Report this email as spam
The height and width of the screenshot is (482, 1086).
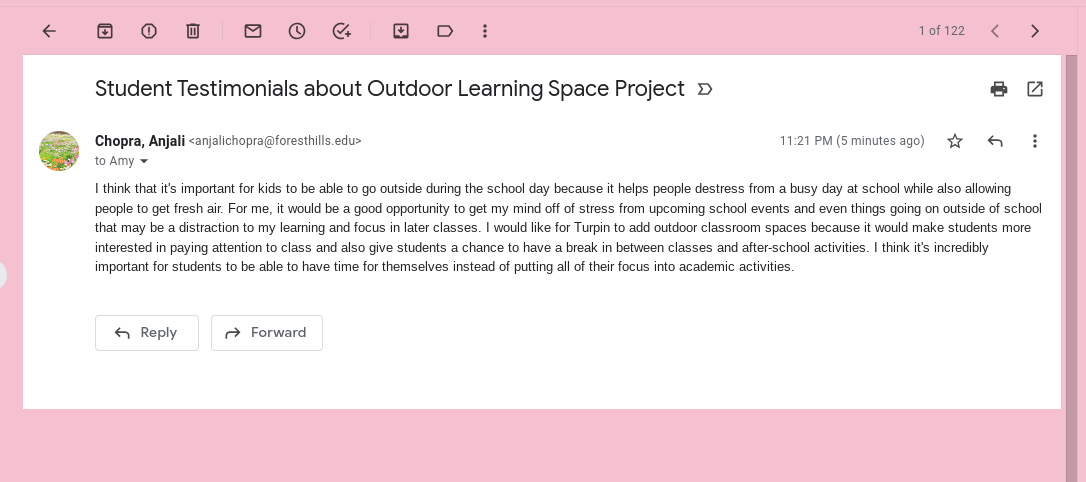point(149,31)
